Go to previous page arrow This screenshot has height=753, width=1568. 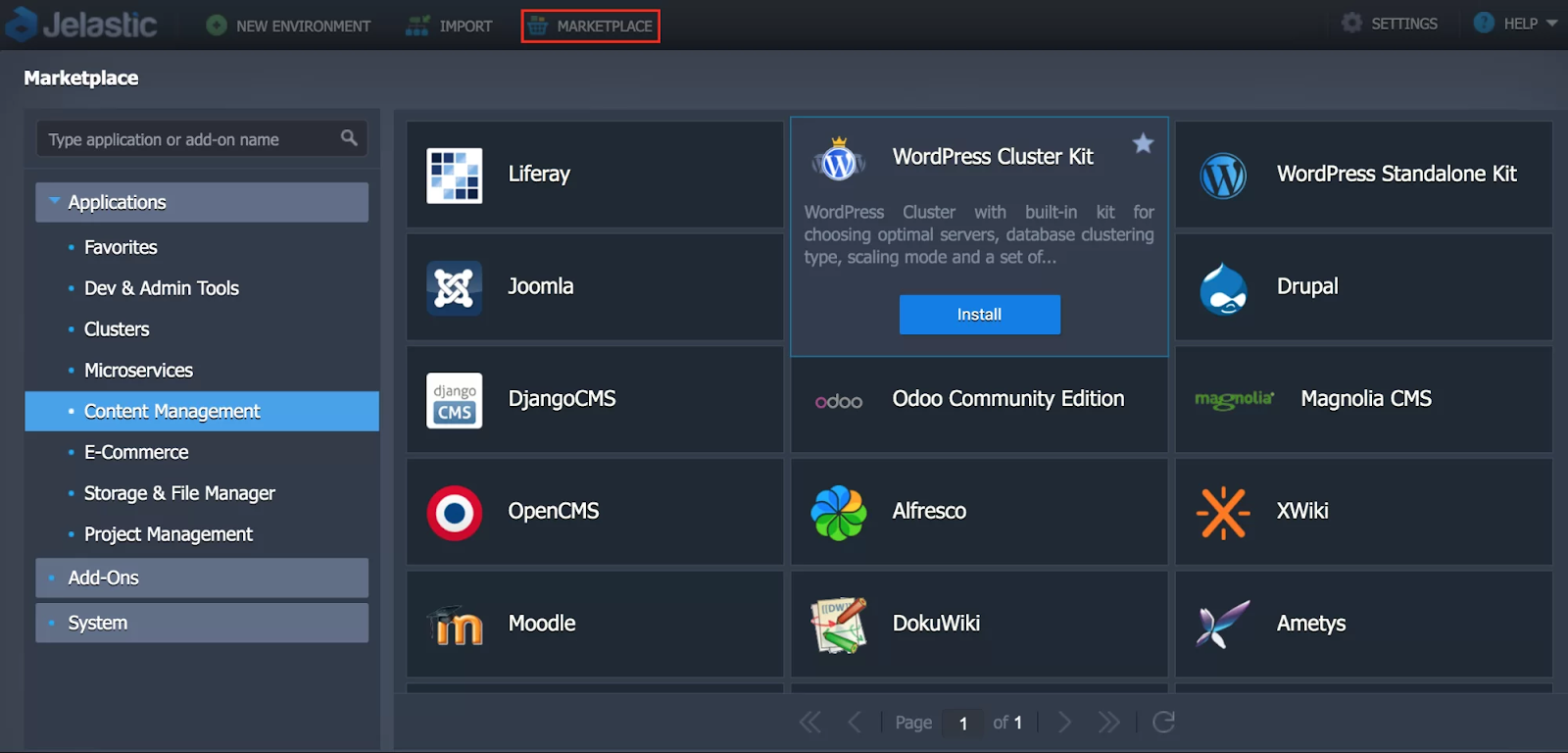pyautogui.click(x=855, y=723)
